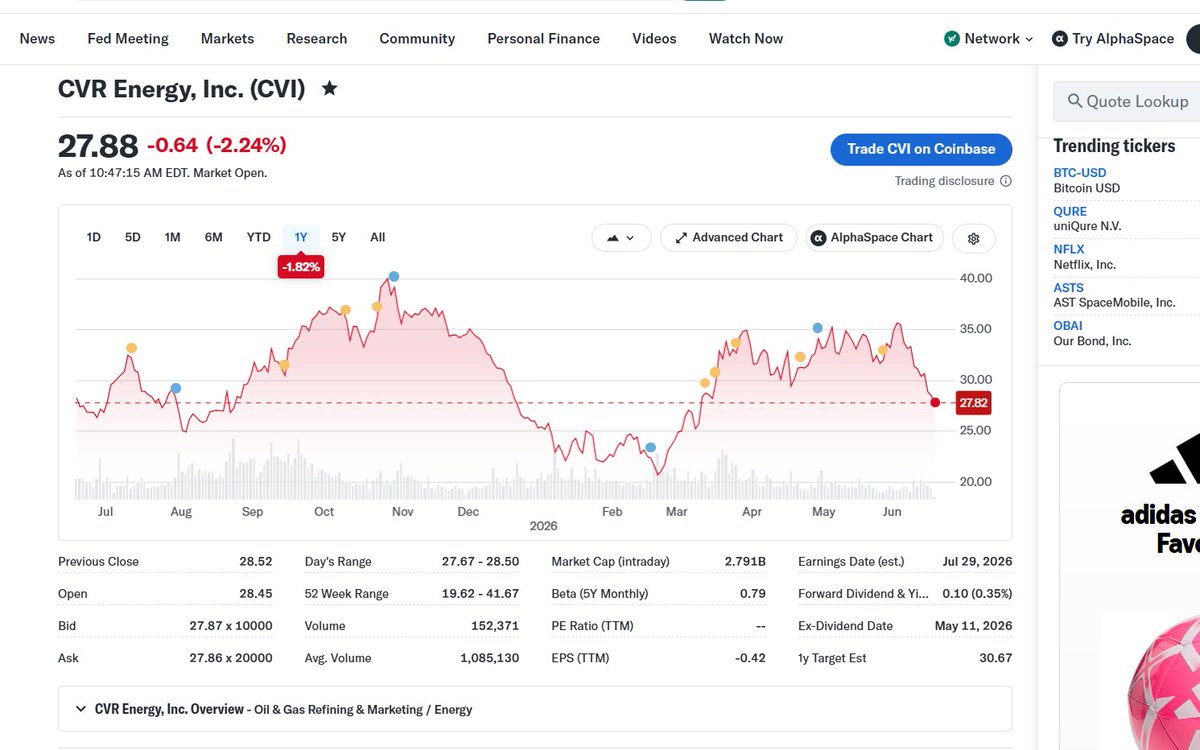The image size is (1200, 750).
Task: Click the blue event marker before May
Action: point(818,328)
